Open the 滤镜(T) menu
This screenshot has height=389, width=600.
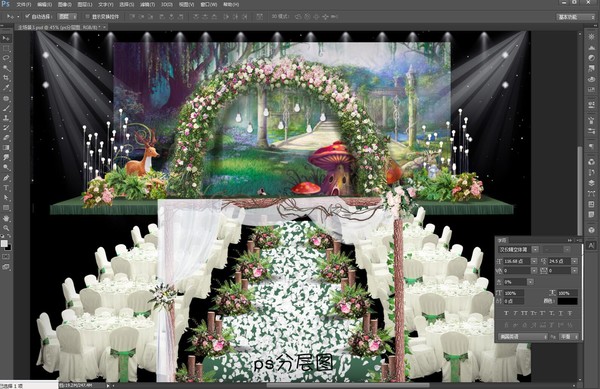[147, 5]
